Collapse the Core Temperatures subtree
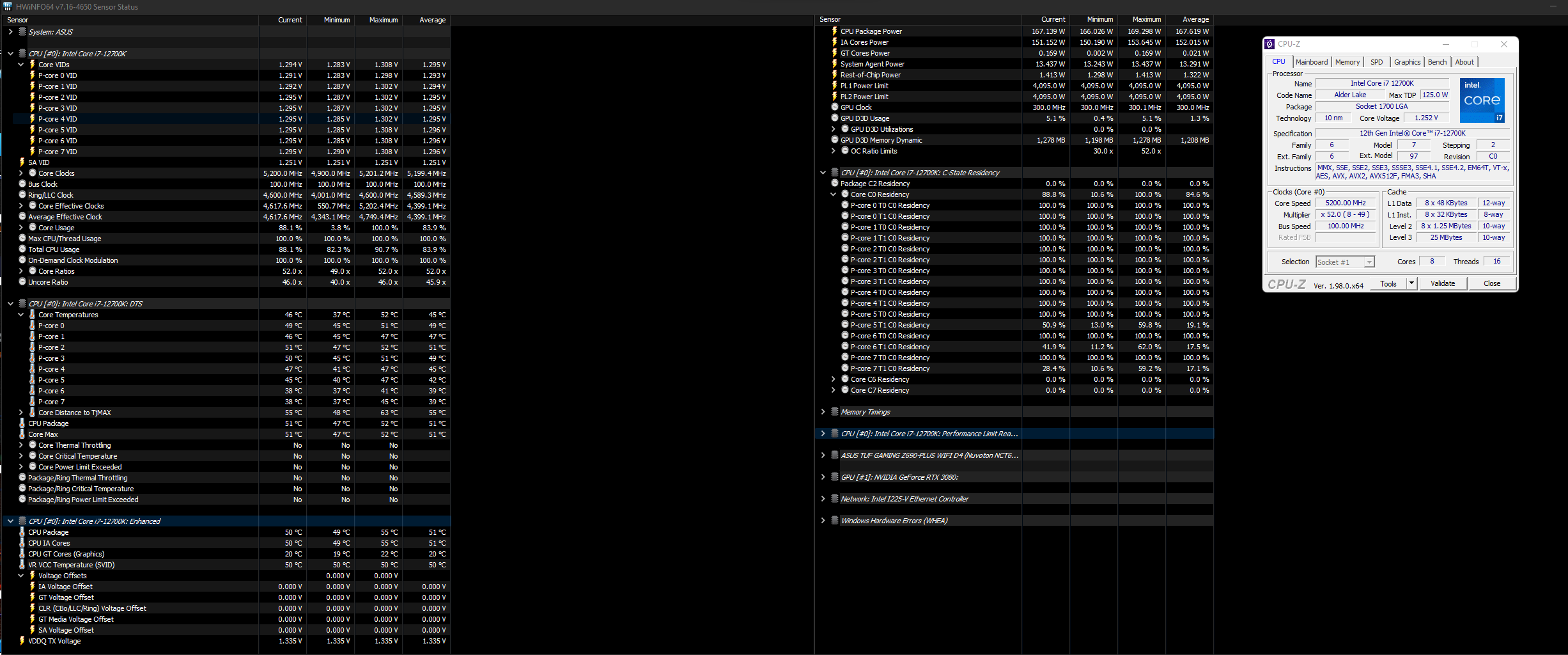The width and height of the screenshot is (1568, 655). tap(20, 315)
